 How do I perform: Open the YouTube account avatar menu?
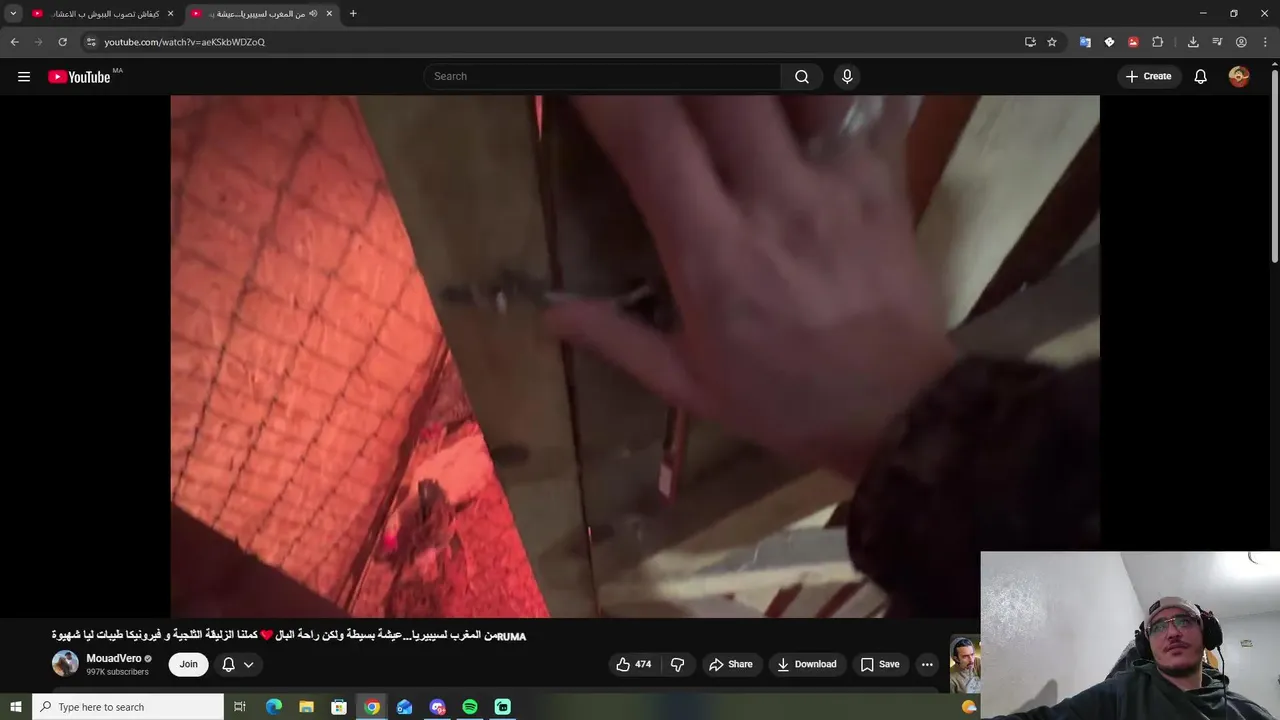point(1239,76)
